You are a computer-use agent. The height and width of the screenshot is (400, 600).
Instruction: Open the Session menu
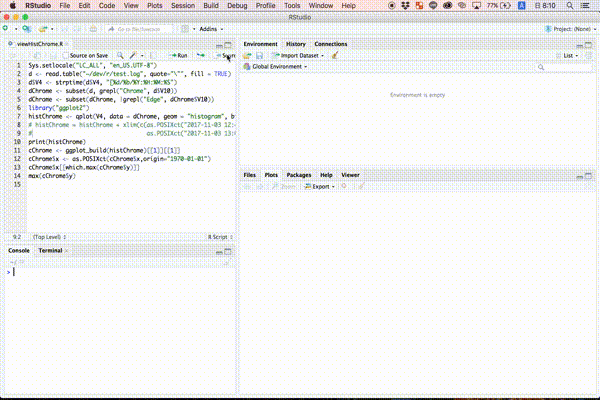[x=183, y=5]
